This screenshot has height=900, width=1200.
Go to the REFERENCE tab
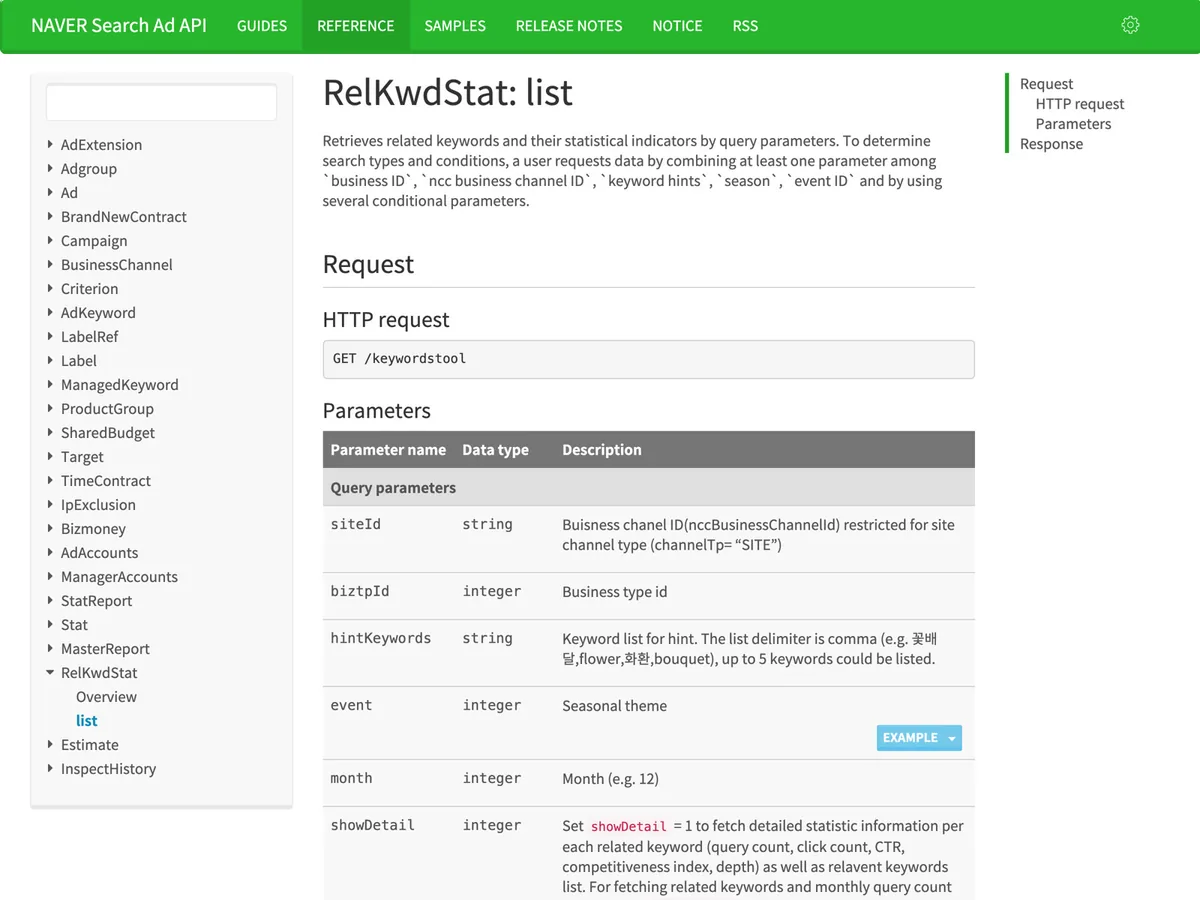pos(356,26)
